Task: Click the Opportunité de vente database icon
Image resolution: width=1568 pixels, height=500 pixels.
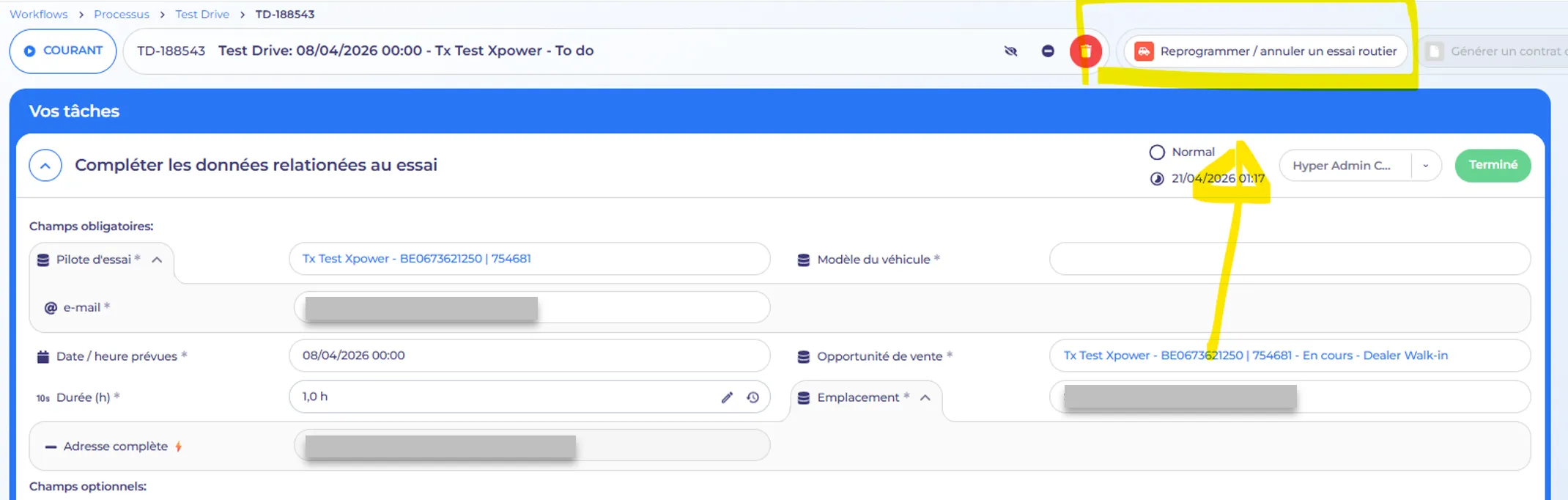Action: 804,356
